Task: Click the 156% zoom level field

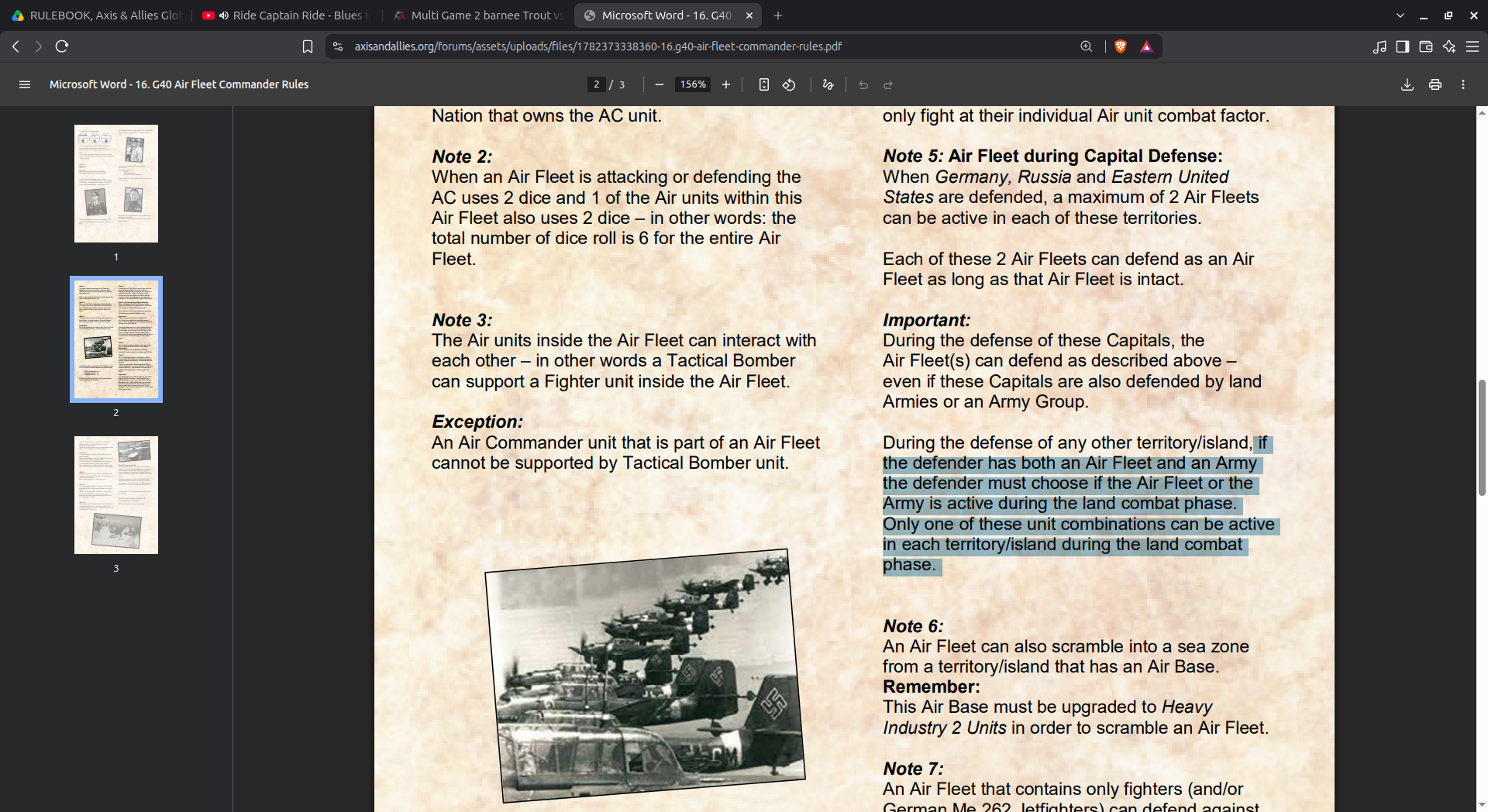Action: point(693,84)
